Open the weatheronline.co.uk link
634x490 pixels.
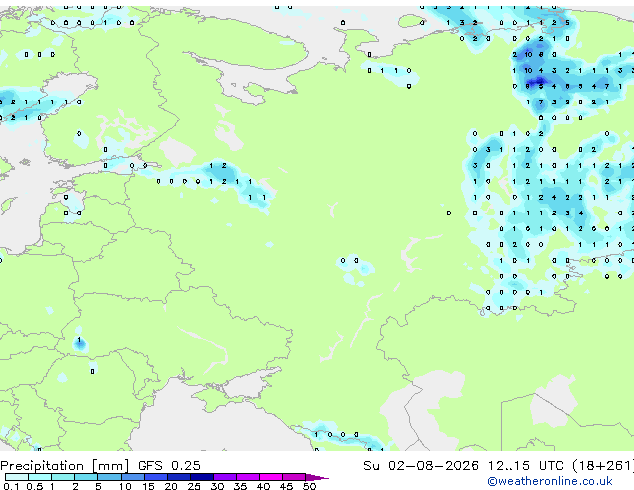coord(550,481)
